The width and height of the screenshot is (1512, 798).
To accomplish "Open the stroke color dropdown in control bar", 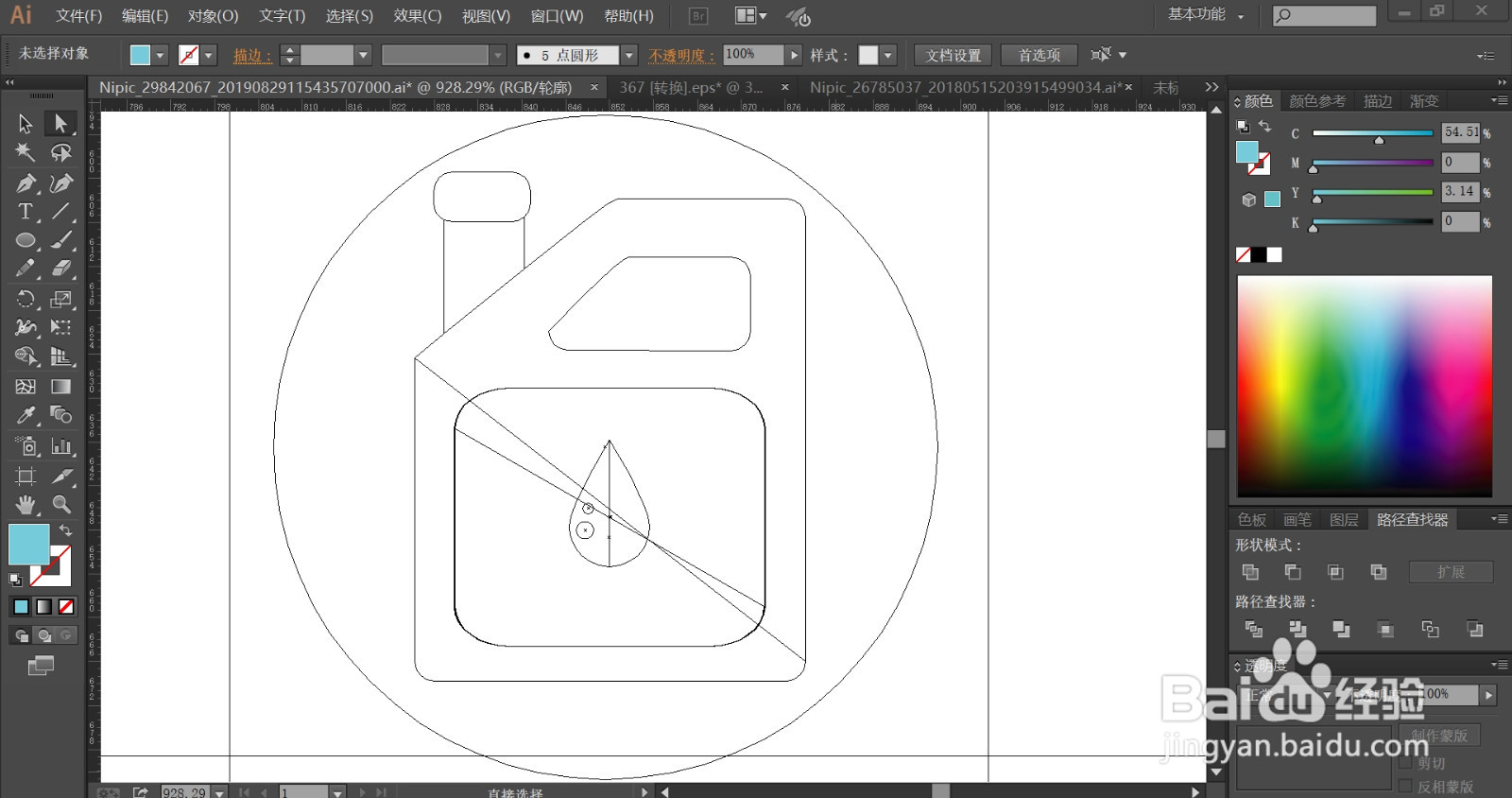I will 209,56.
